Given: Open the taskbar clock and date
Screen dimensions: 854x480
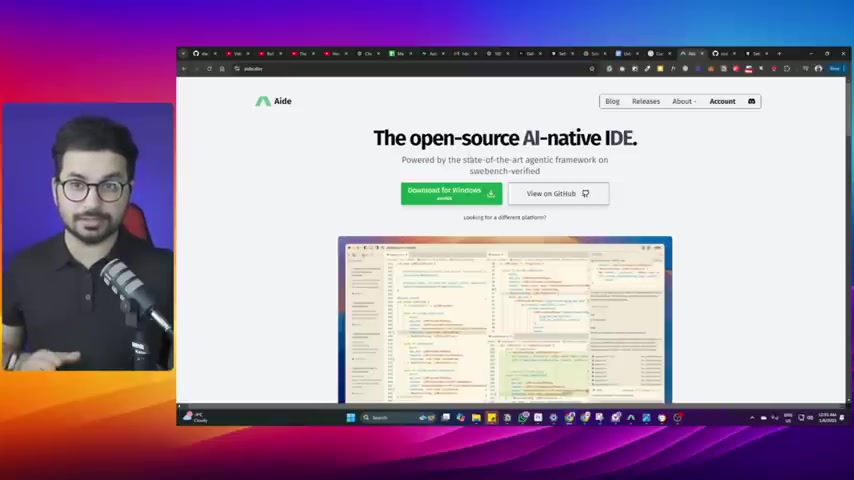Looking at the screenshot, I should coord(827,417).
